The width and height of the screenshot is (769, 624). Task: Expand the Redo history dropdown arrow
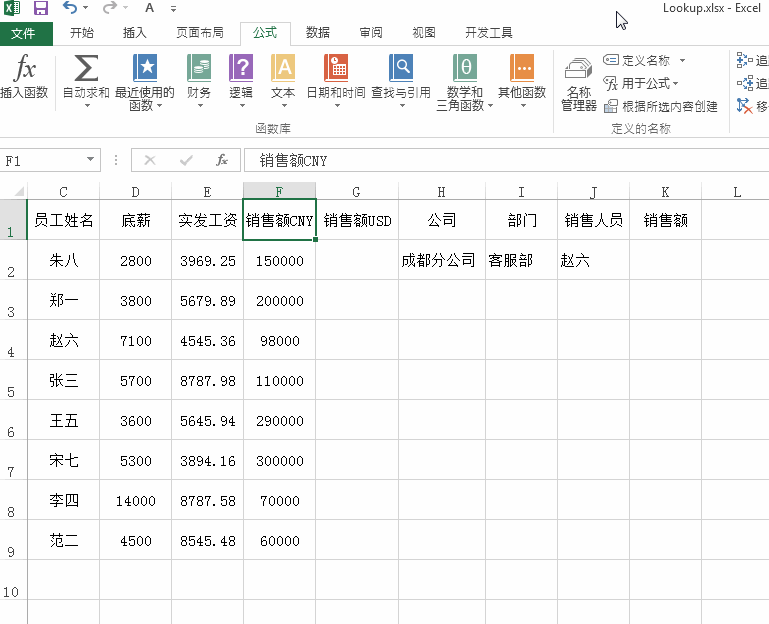pyautogui.click(x=126, y=8)
